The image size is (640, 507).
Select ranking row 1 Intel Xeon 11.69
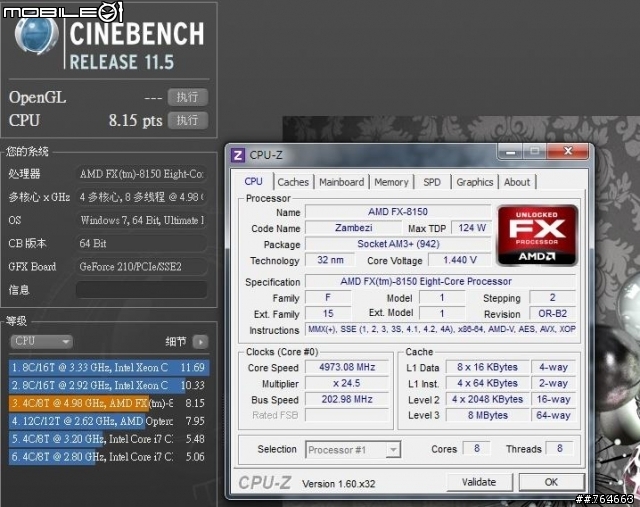[109, 367]
